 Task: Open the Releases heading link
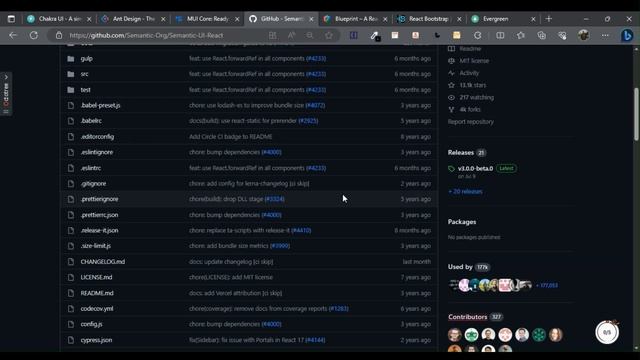[461, 153]
